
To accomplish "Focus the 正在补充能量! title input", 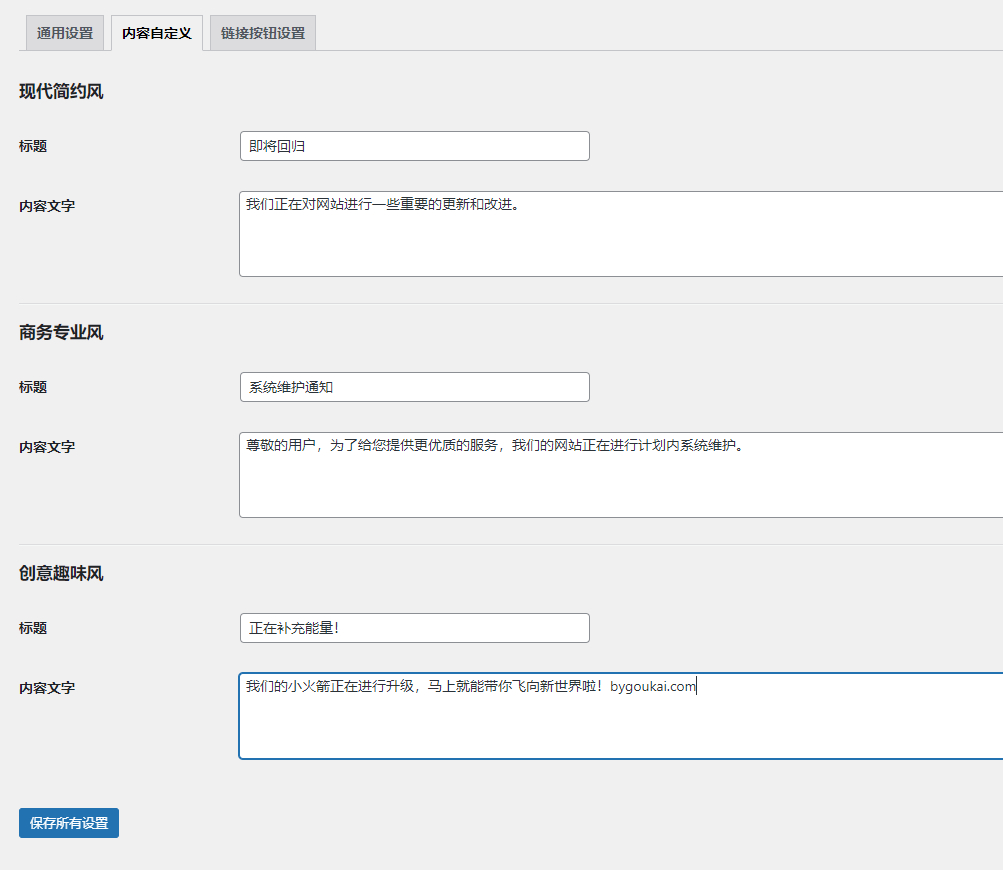I will click(415, 628).
